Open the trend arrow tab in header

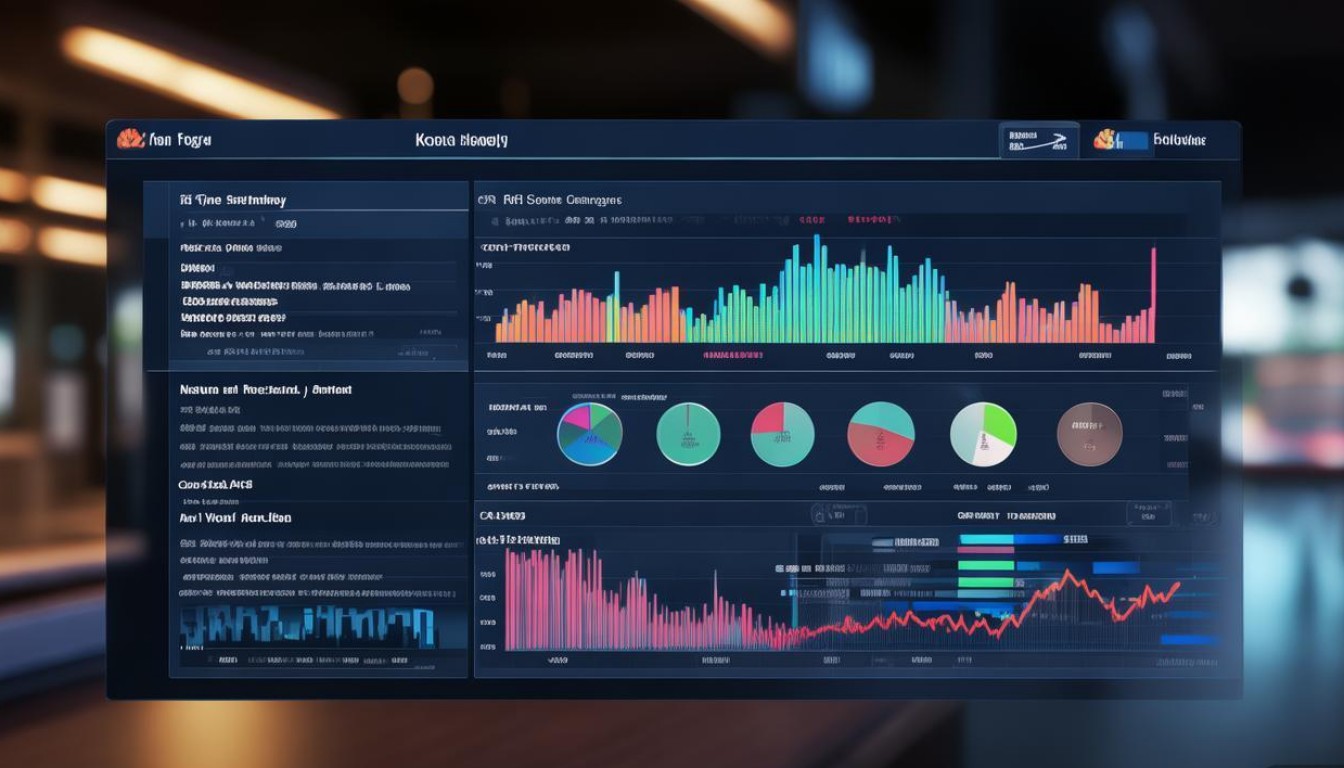pyautogui.click(x=1038, y=141)
